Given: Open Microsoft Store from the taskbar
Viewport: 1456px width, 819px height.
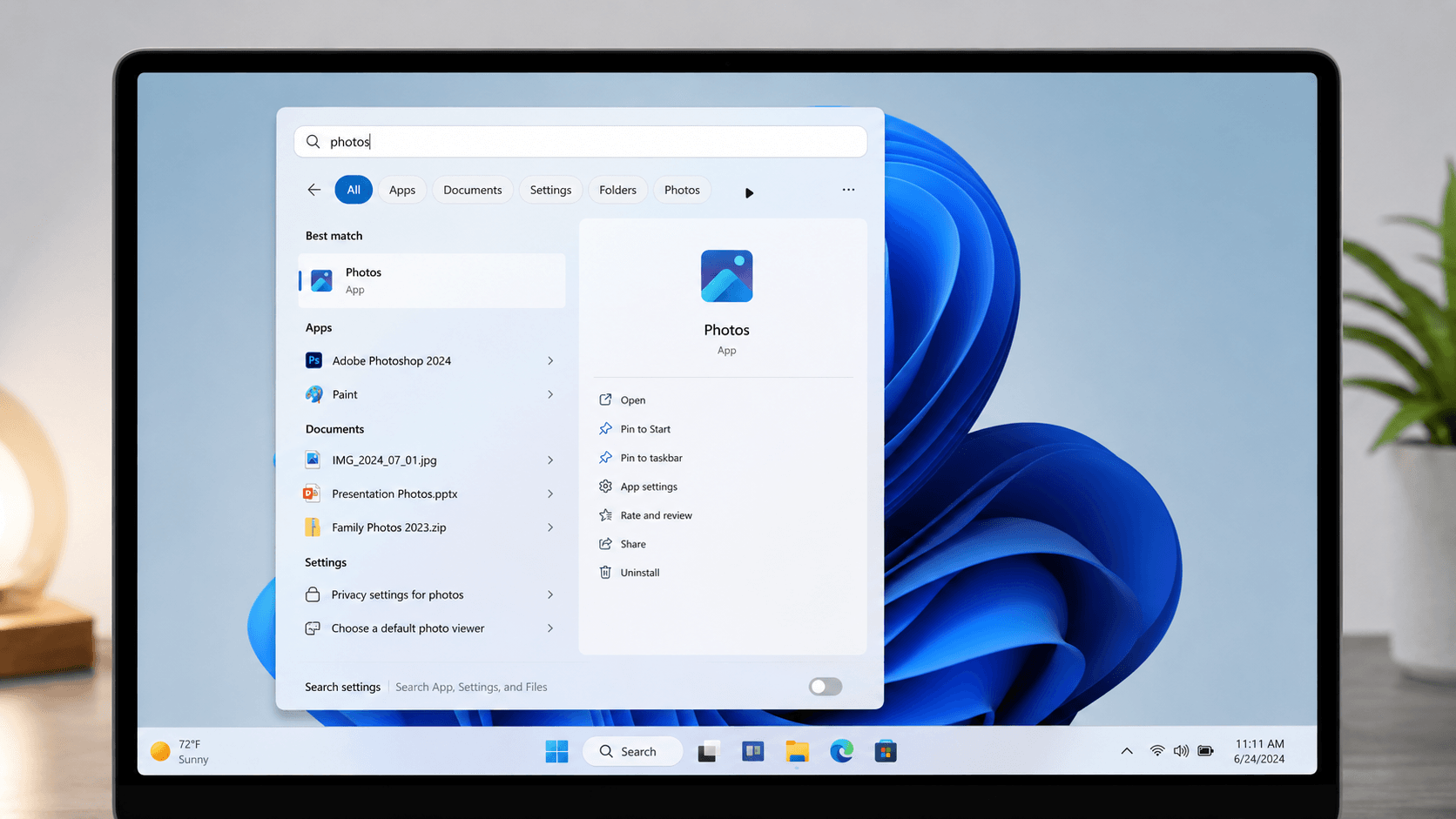Looking at the screenshot, I should [886, 751].
